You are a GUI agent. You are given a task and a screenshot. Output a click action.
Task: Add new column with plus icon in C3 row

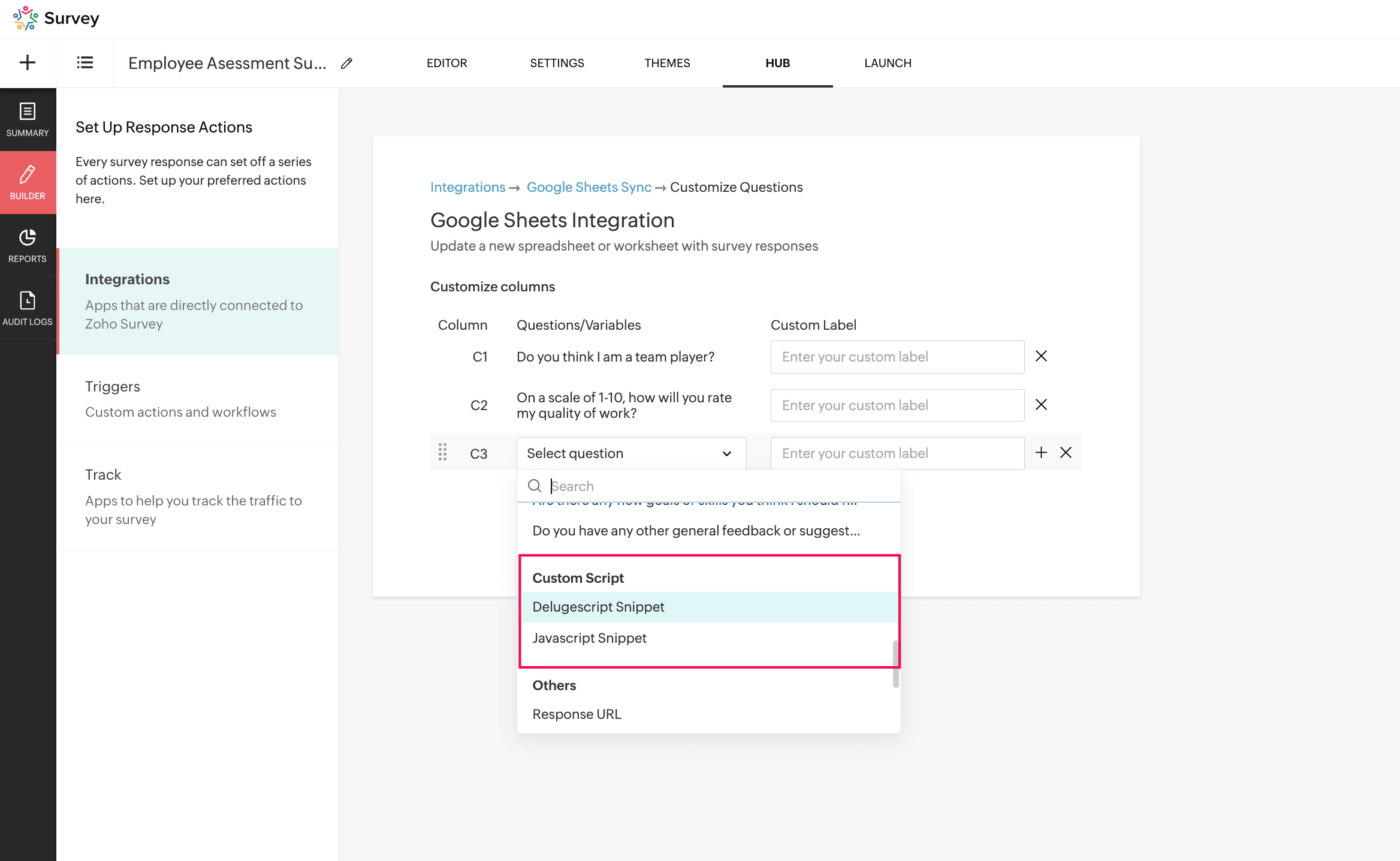pos(1041,453)
